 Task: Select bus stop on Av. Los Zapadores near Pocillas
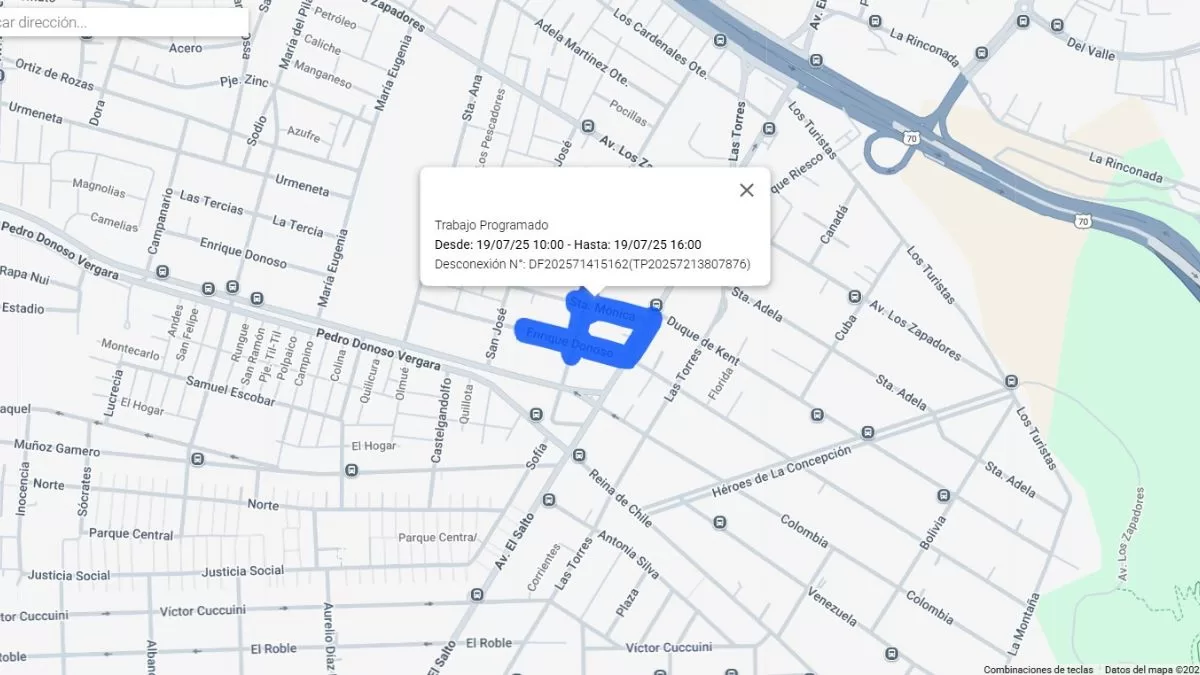click(588, 126)
